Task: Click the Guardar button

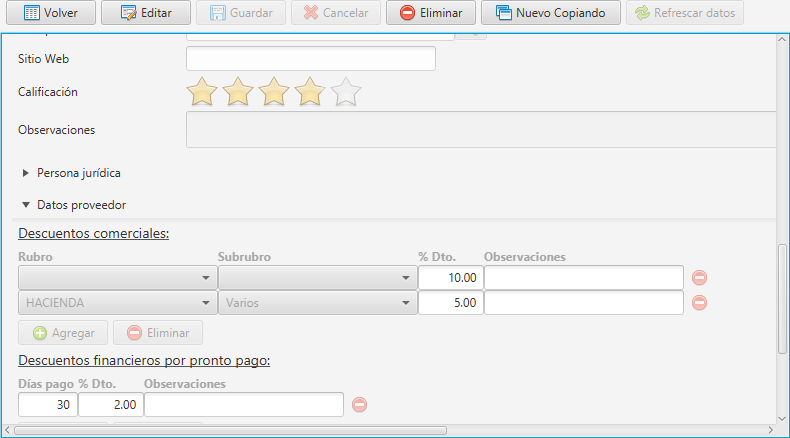Action: pyautogui.click(x=241, y=13)
